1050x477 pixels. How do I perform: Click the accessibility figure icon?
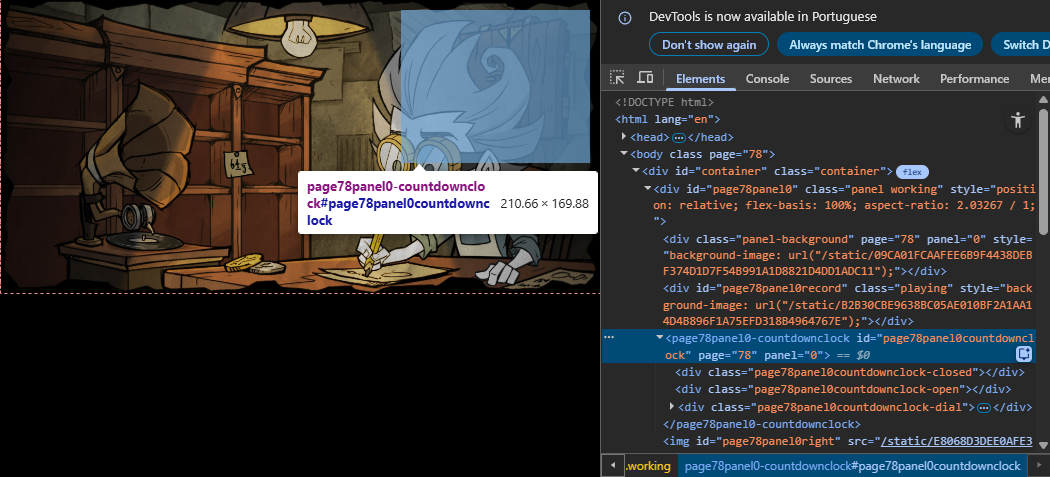(x=1018, y=120)
